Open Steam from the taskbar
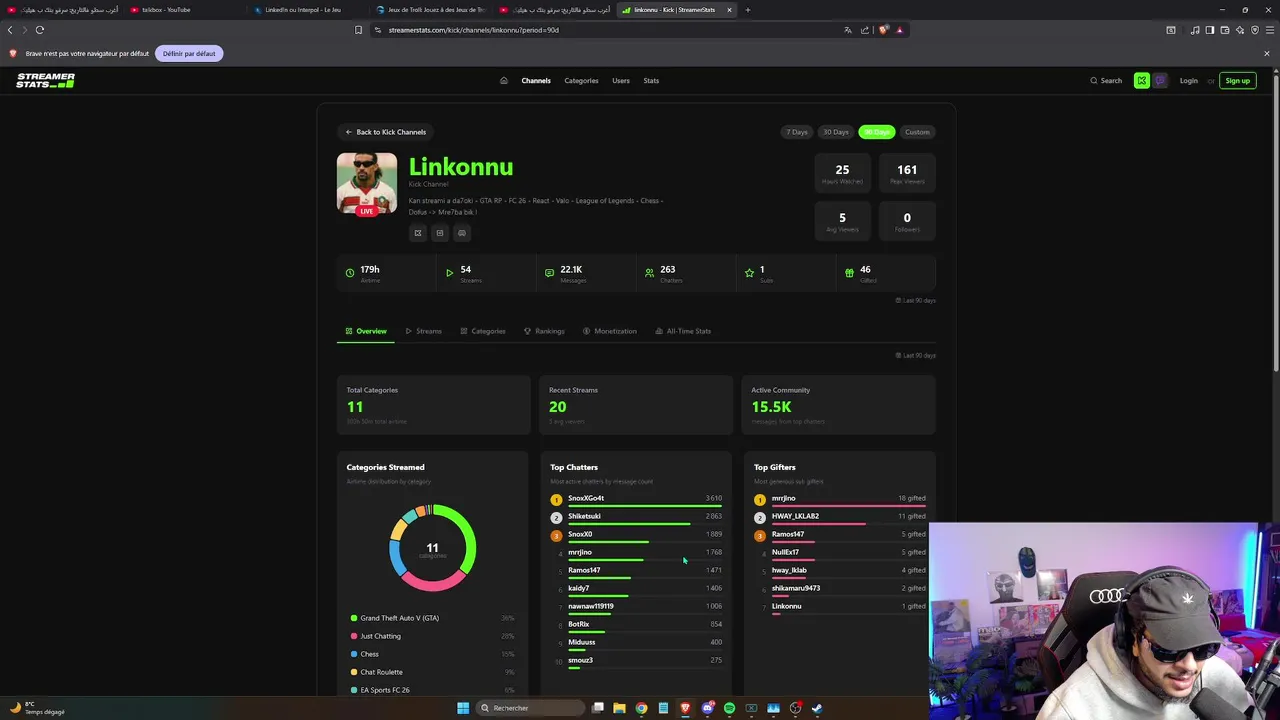The height and width of the screenshot is (720, 1280). [x=817, y=708]
